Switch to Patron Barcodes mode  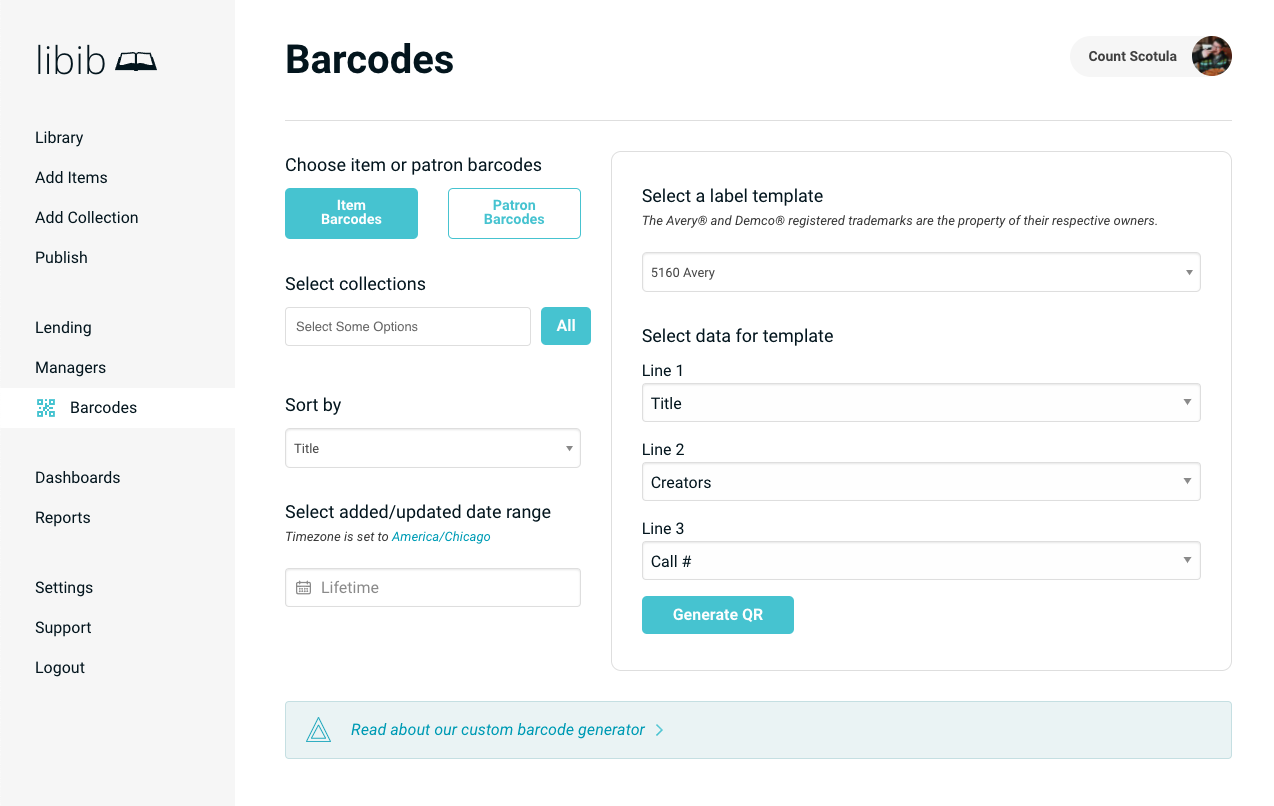[514, 213]
